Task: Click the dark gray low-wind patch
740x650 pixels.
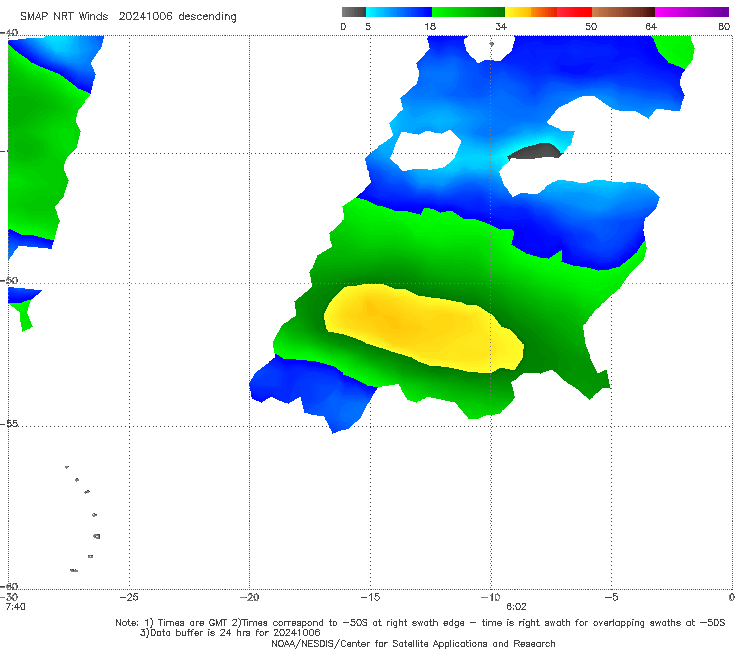Action: pos(535,151)
